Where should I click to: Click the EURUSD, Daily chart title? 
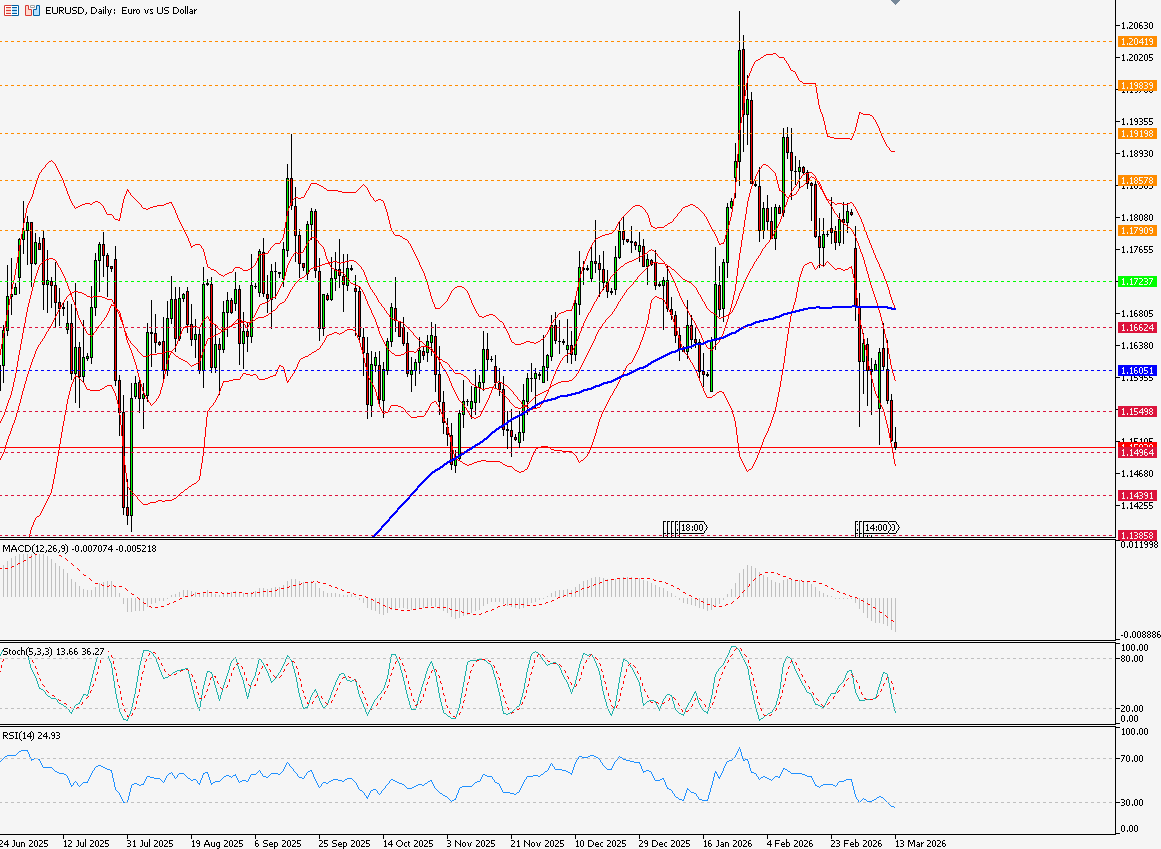(112, 10)
